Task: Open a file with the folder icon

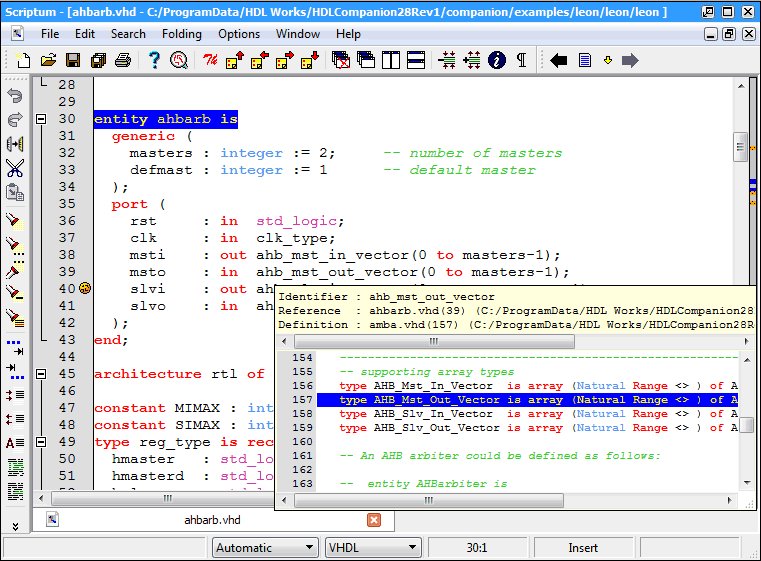Action: 47,60
